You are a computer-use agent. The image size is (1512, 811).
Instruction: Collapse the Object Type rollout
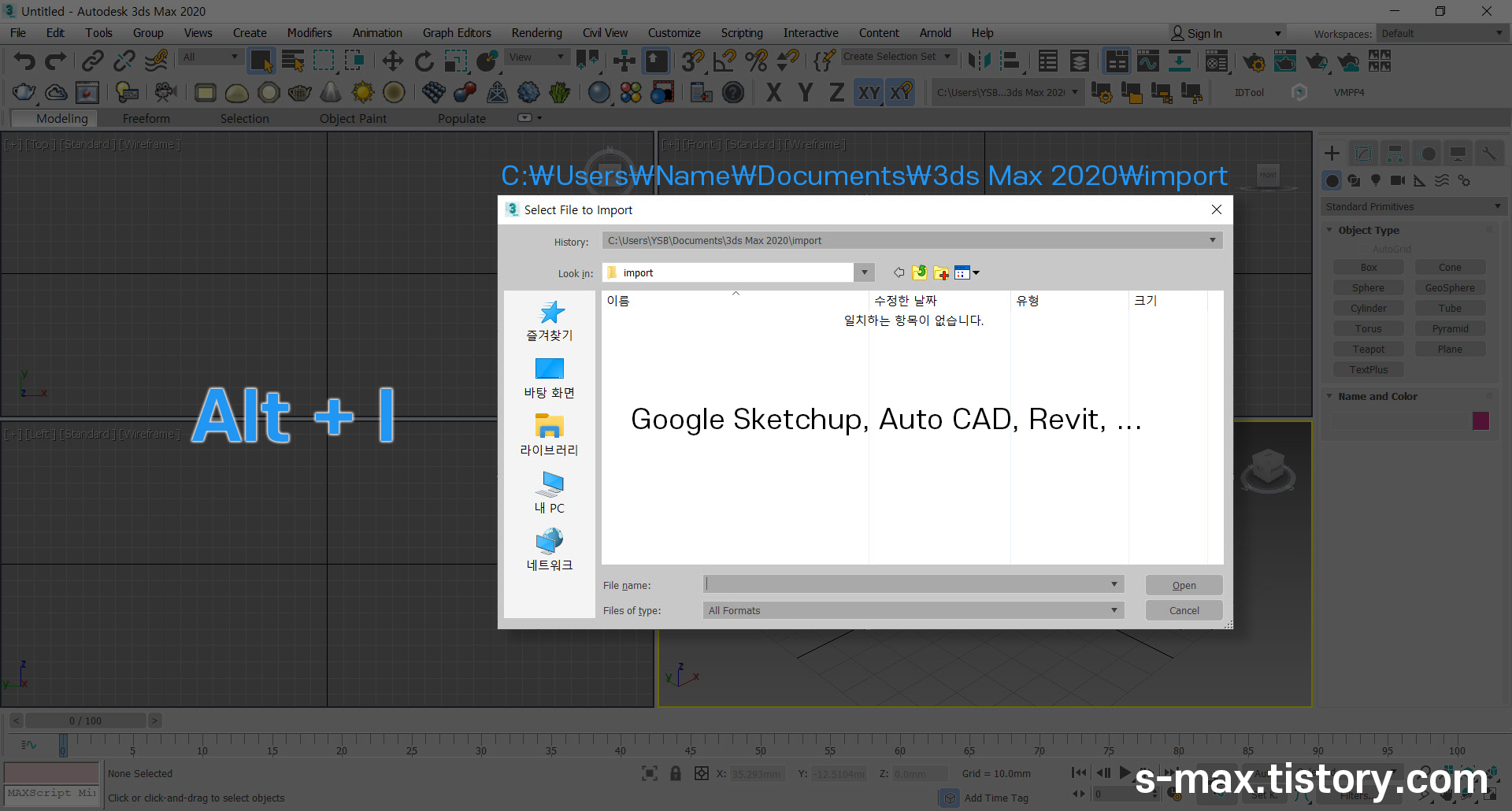pos(1368,231)
